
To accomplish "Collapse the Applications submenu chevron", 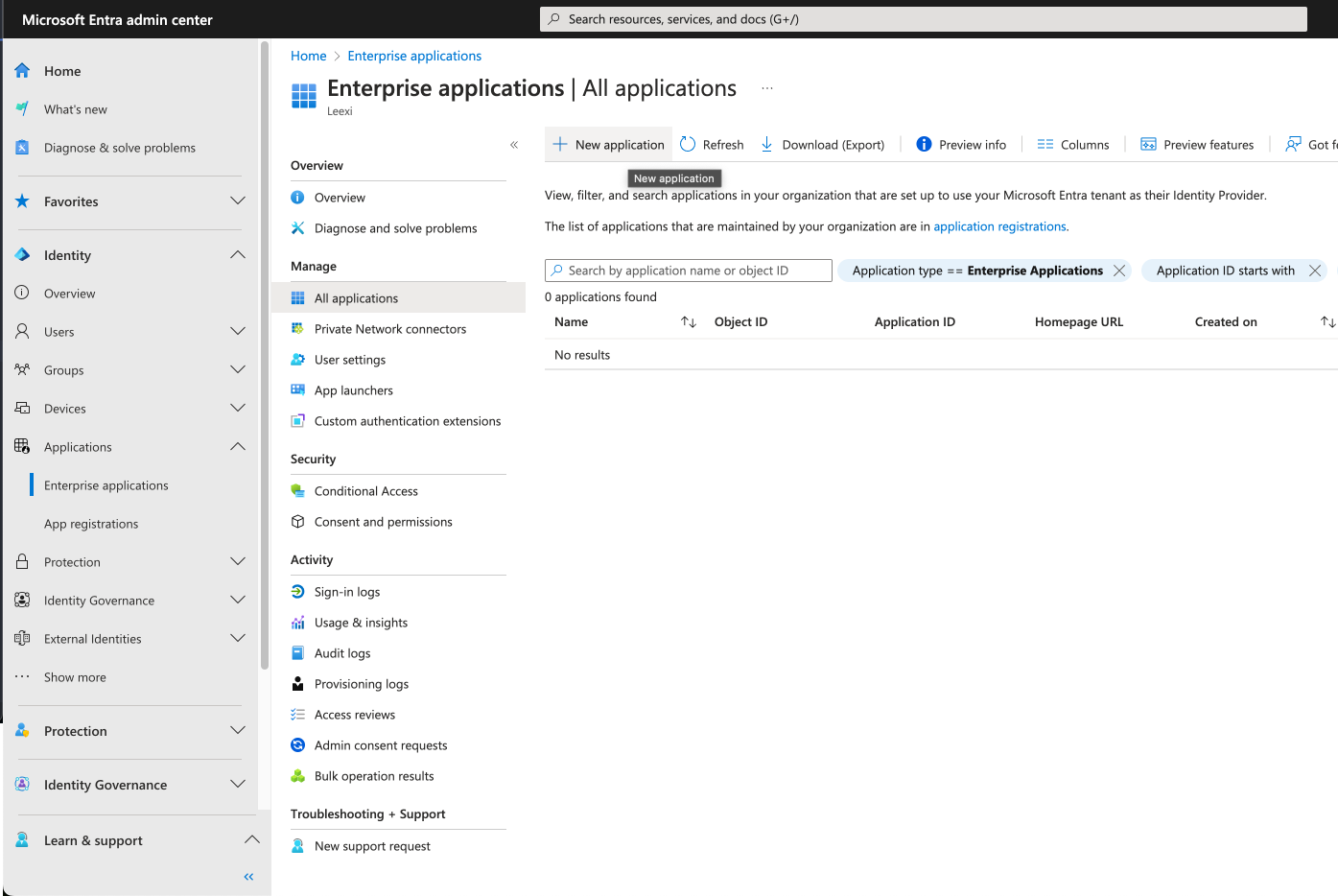I will pos(238,446).
